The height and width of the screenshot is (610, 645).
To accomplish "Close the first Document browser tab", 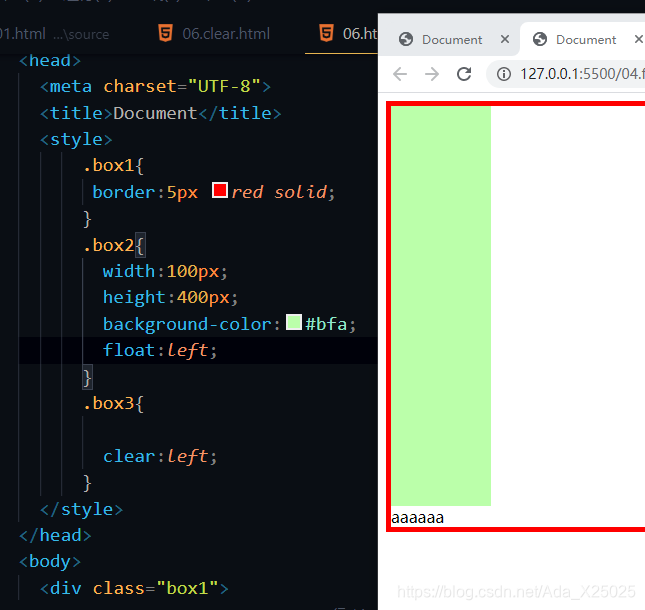I will coord(505,39).
